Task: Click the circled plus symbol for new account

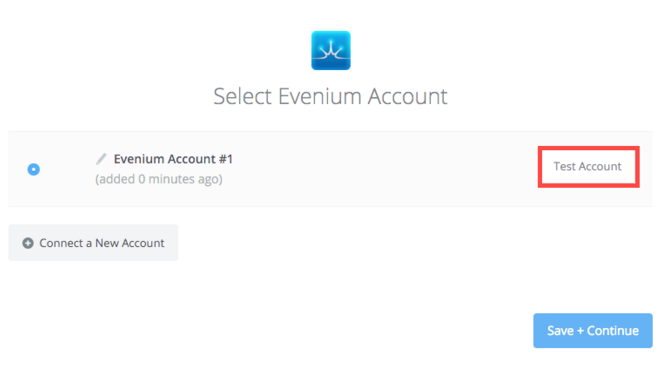Action: [x=28, y=243]
